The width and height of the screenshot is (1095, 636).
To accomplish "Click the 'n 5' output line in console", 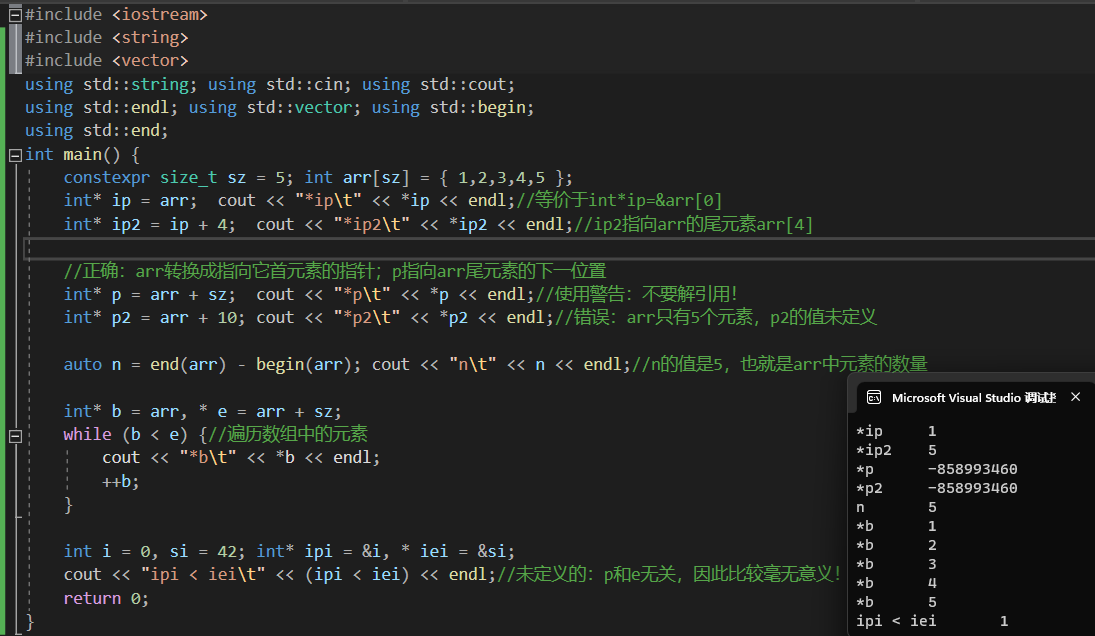I will point(897,507).
